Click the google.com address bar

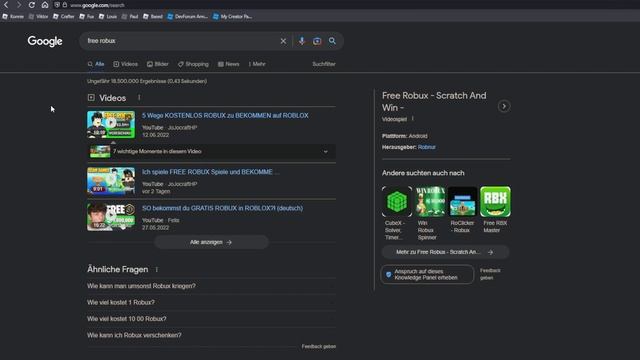(97, 5)
